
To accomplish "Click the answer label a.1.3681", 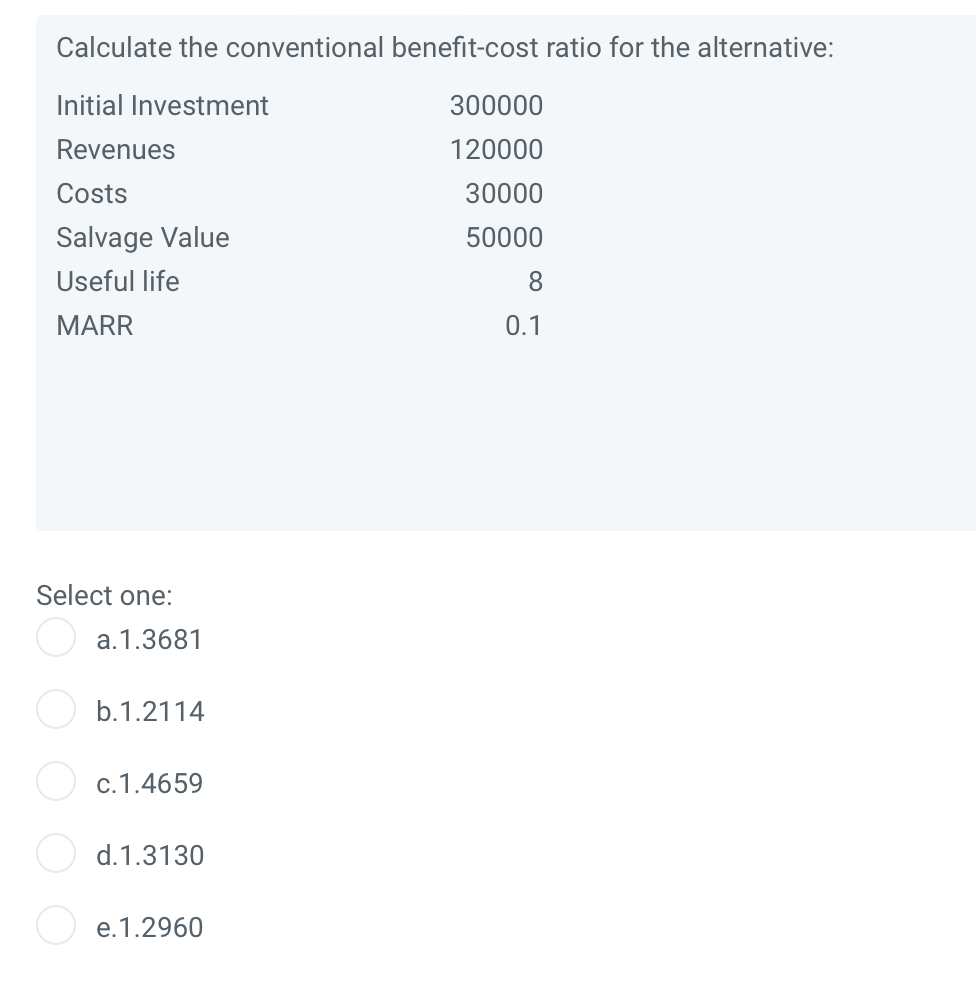I will coord(149,641).
